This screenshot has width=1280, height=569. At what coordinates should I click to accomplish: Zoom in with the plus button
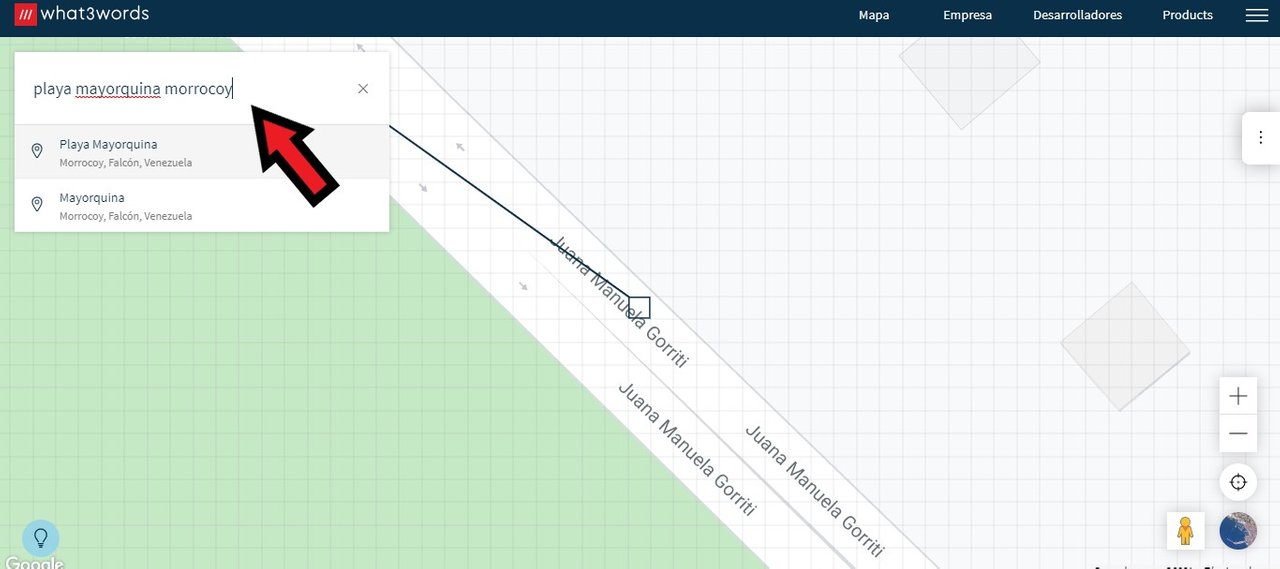1238,396
